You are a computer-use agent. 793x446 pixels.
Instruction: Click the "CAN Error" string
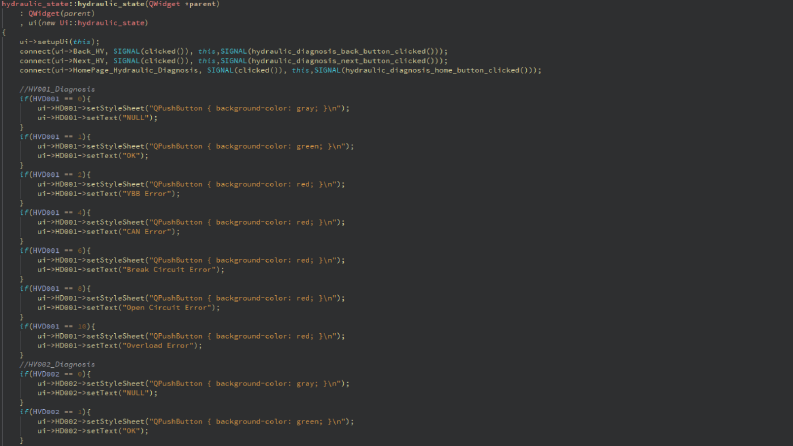[x=146, y=231]
